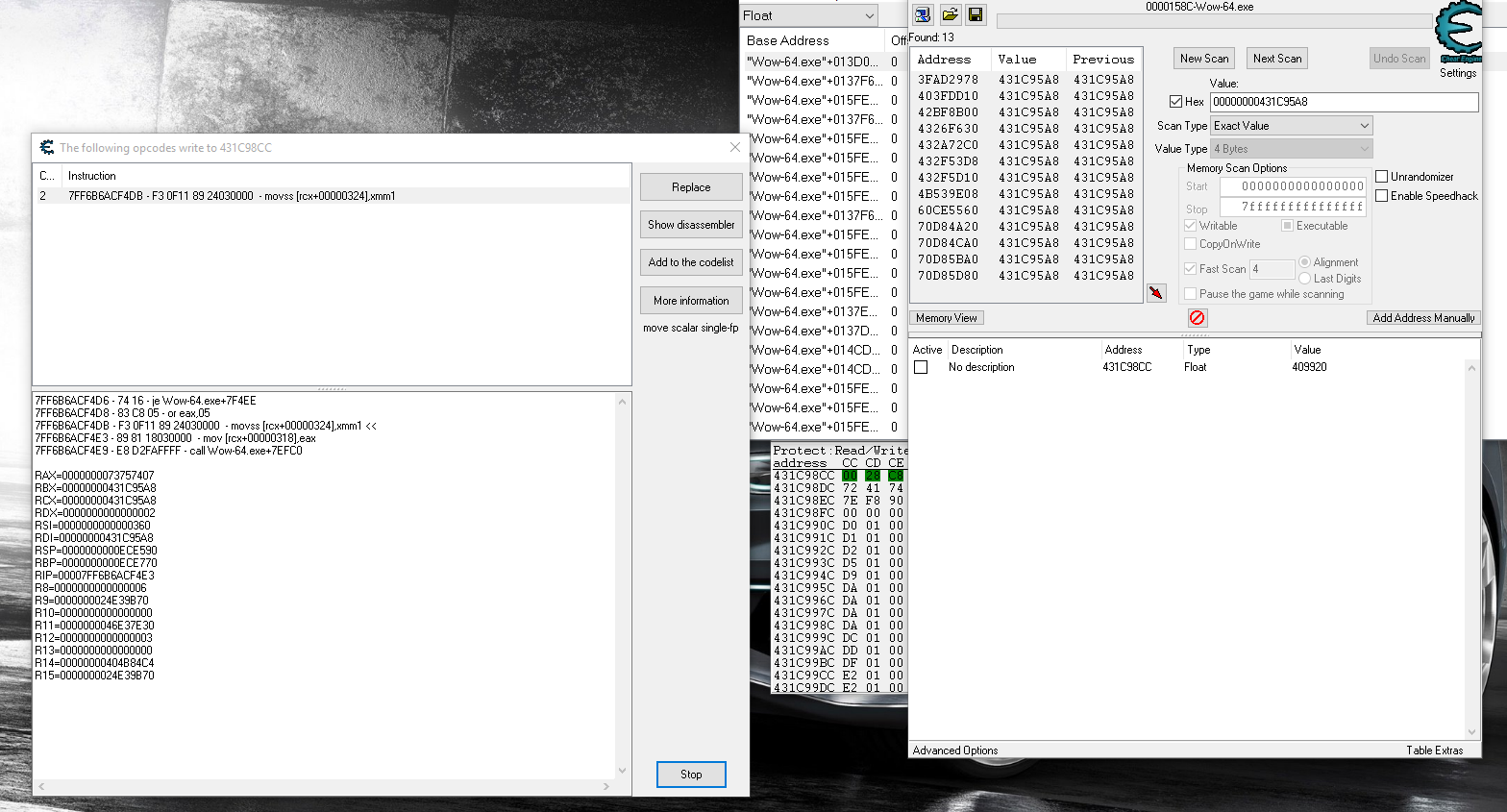Image resolution: width=1507 pixels, height=812 pixels.
Task: Open the Value Type 4 Bytes dropdown
Action: click(x=1291, y=149)
